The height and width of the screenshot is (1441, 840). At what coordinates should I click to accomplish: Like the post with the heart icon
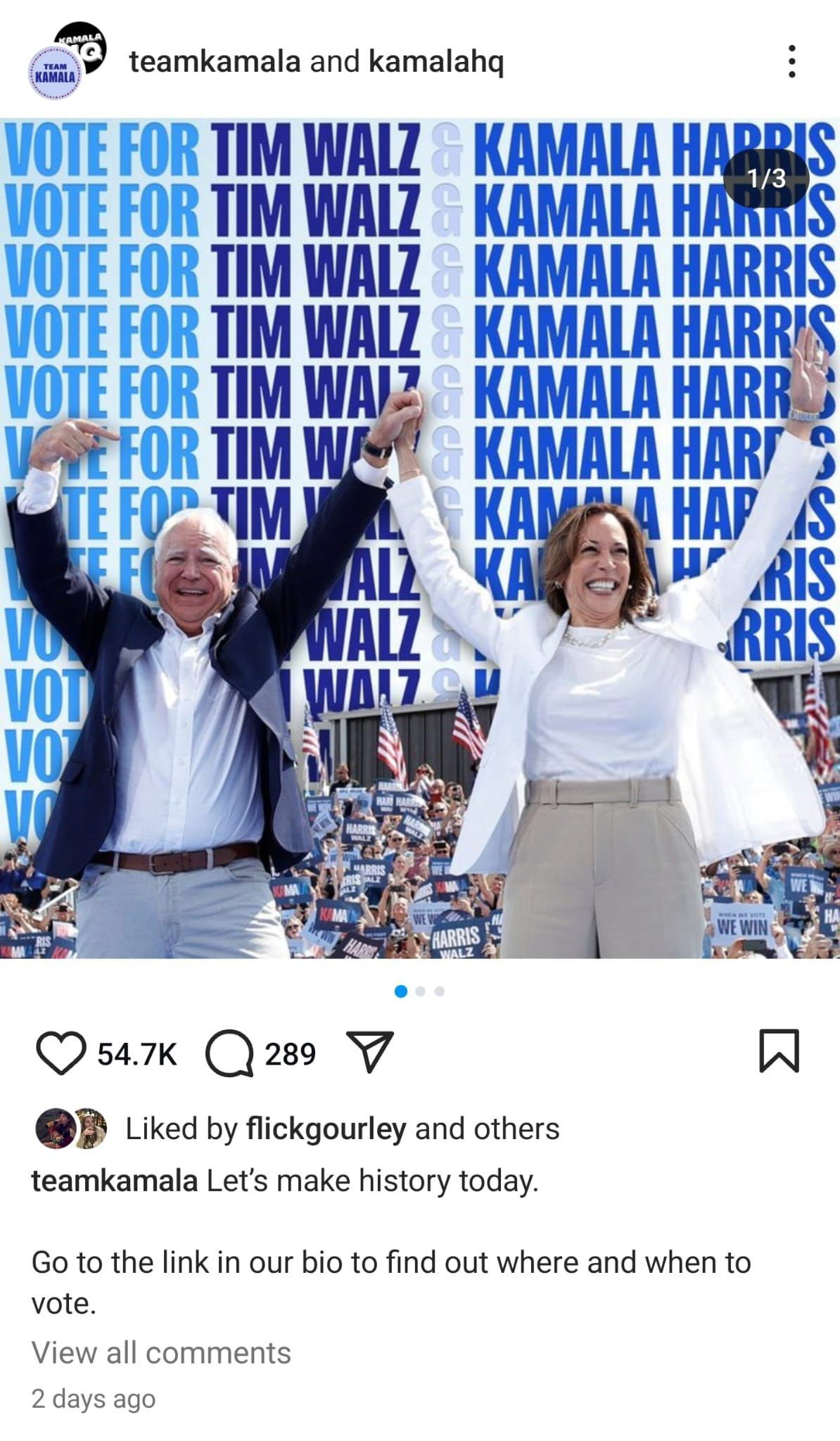pyautogui.click(x=61, y=1053)
